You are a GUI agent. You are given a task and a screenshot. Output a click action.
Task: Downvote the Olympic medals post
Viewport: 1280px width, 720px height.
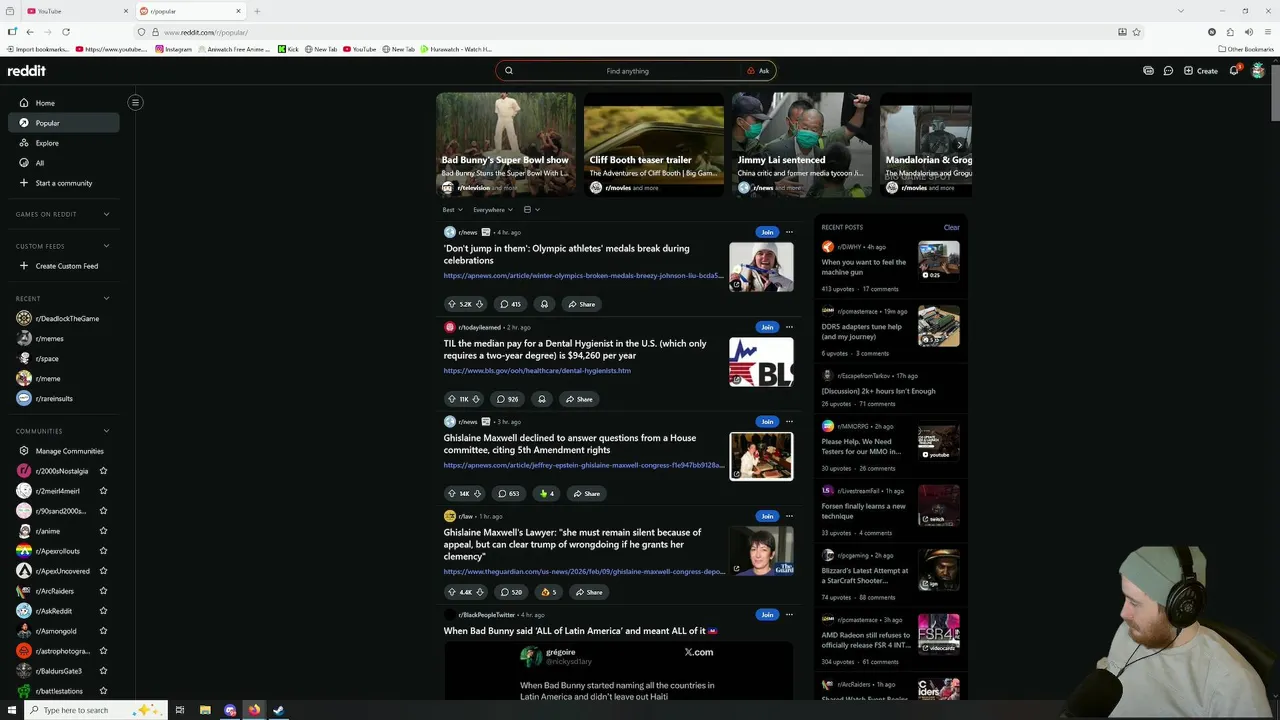(x=479, y=304)
